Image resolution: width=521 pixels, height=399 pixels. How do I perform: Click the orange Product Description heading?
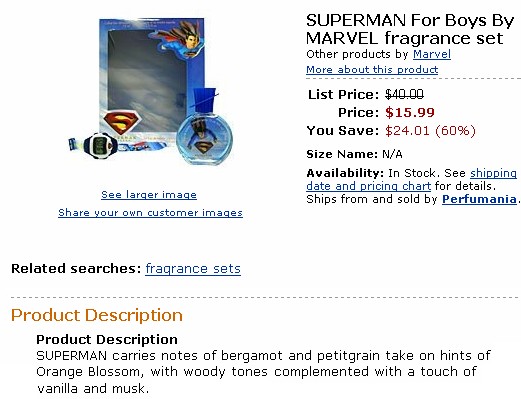tap(97, 315)
